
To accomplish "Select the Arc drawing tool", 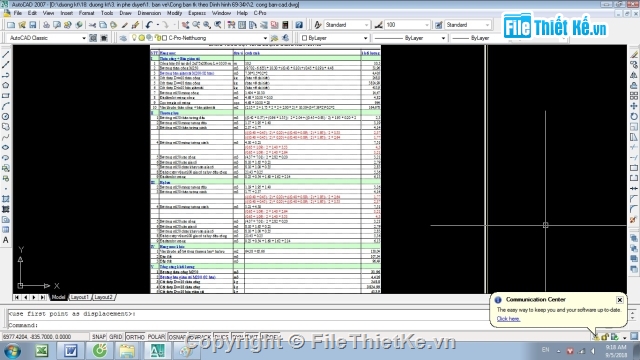I will tap(6, 106).
